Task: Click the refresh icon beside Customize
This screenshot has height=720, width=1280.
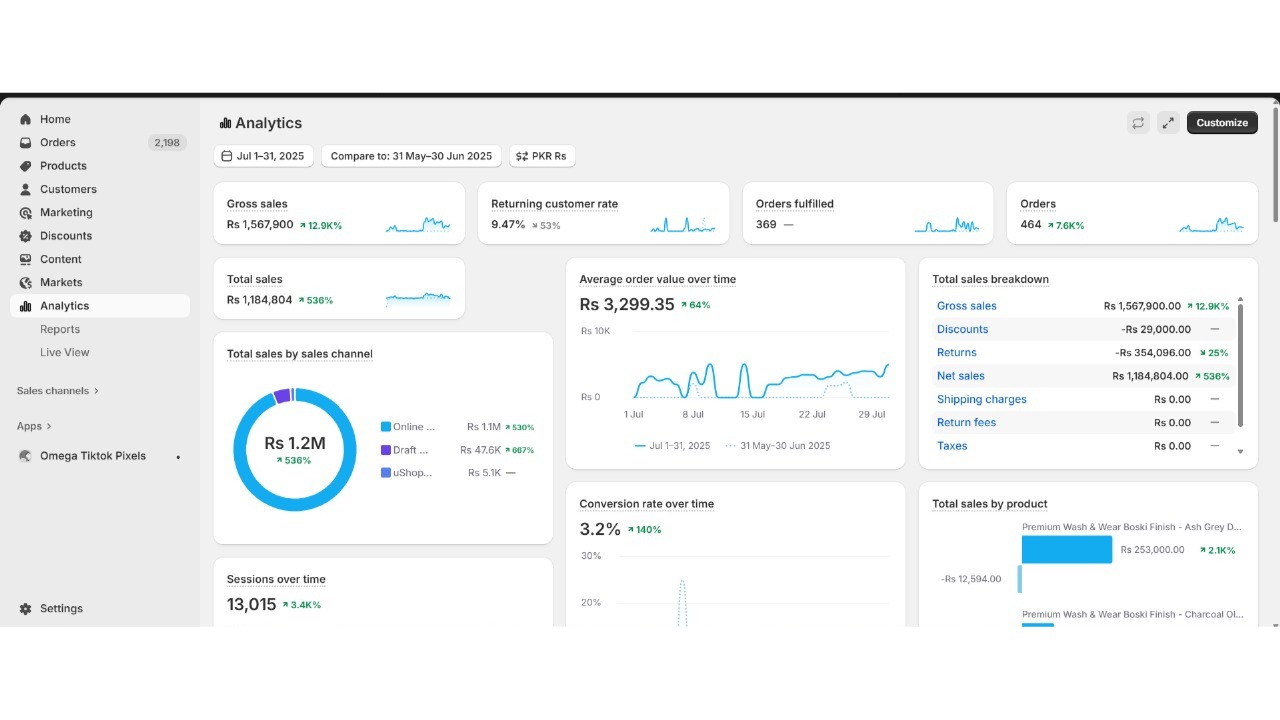Action: [x=1138, y=123]
